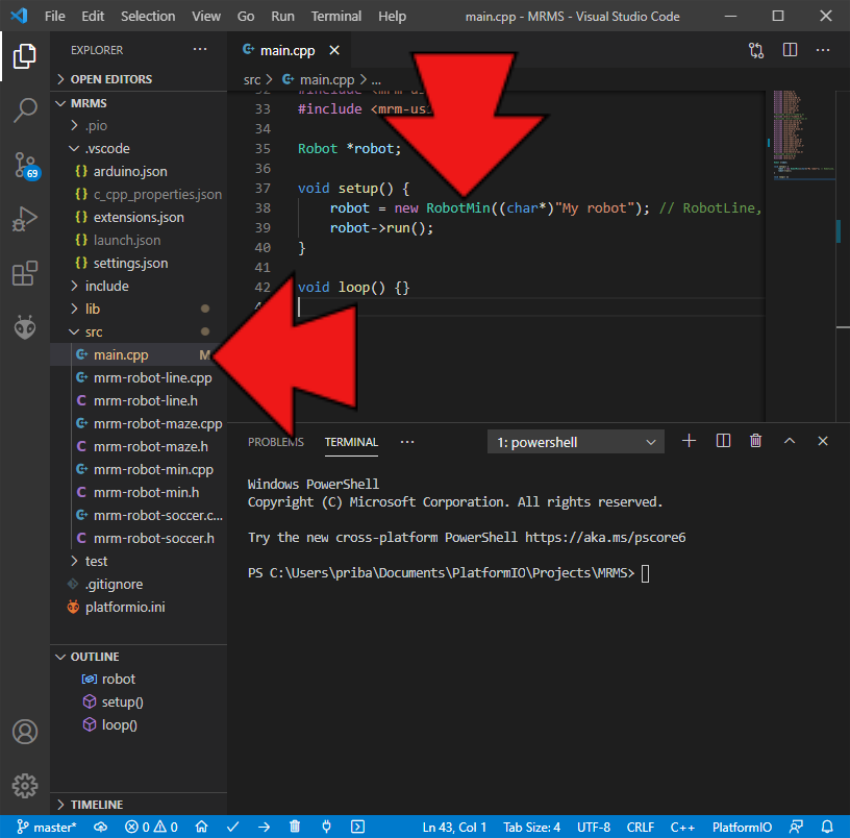
Task: Open the terminal selector dropdown showing powershell
Action: click(x=575, y=442)
